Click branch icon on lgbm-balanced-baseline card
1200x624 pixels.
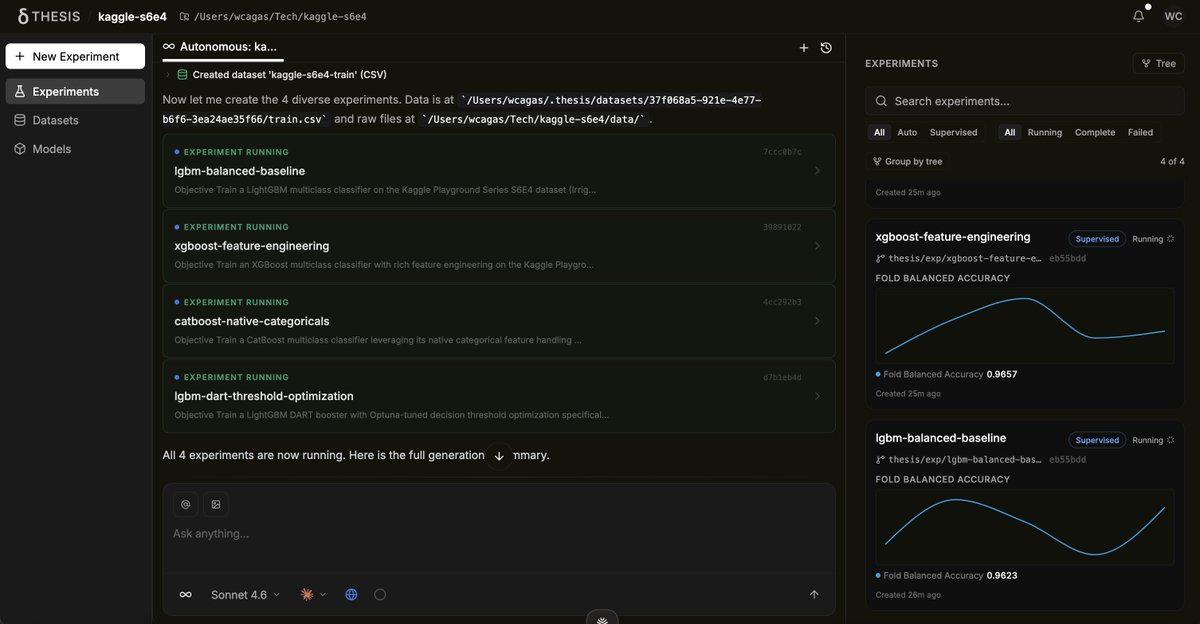(x=880, y=459)
